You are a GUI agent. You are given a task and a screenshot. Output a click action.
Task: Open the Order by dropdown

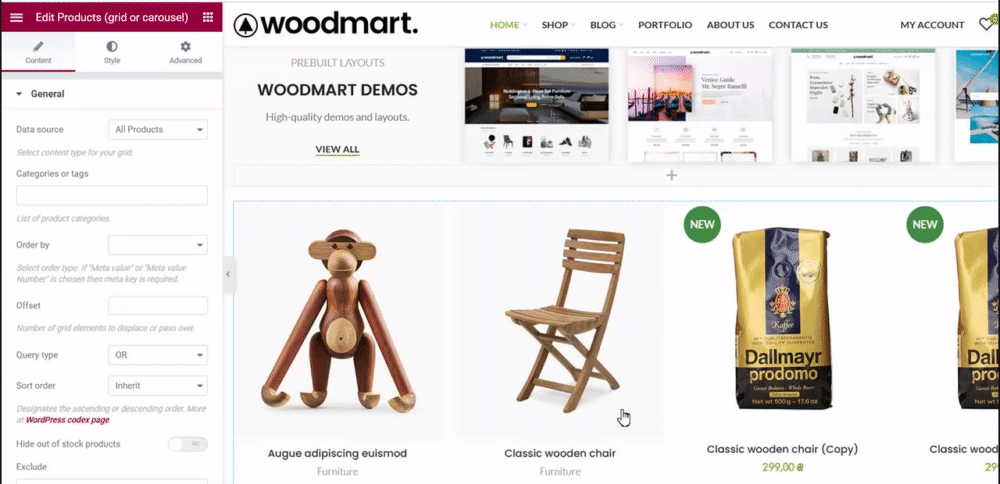[x=158, y=245]
